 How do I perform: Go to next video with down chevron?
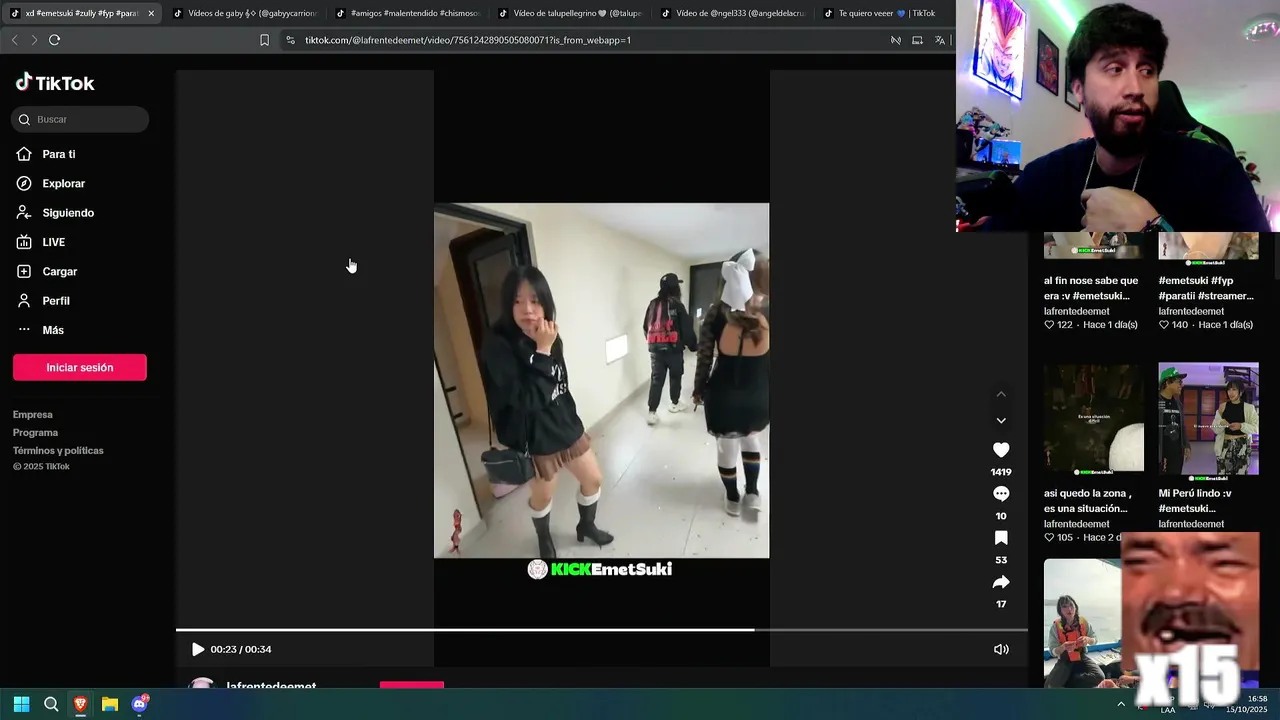coord(1001,420)
